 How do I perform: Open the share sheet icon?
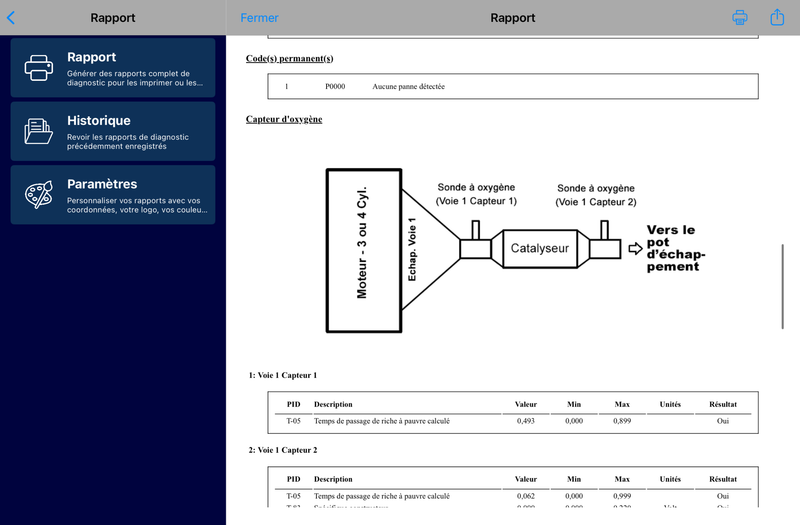pos(777,18)
